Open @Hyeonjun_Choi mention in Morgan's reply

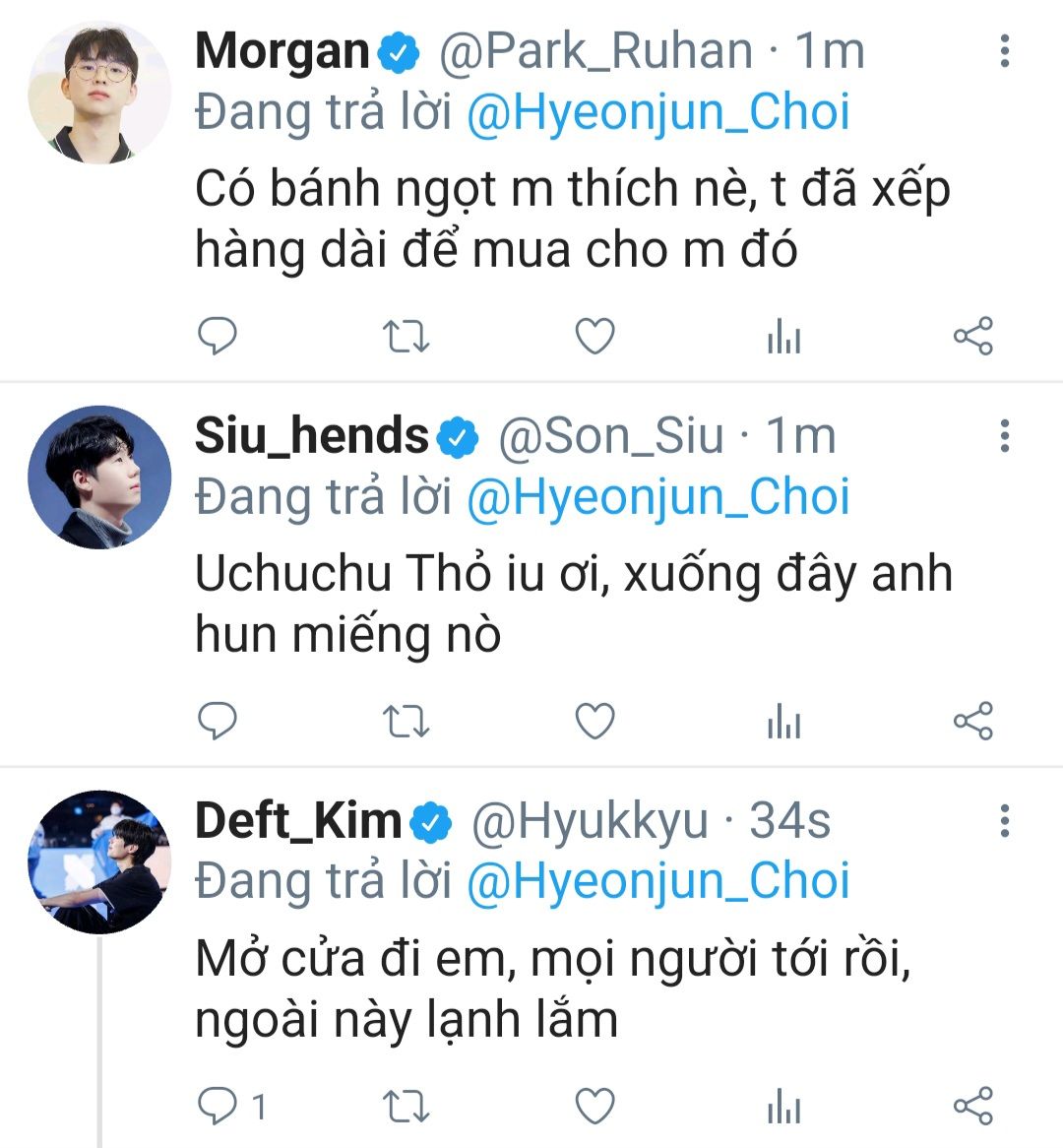coord(657,112)
